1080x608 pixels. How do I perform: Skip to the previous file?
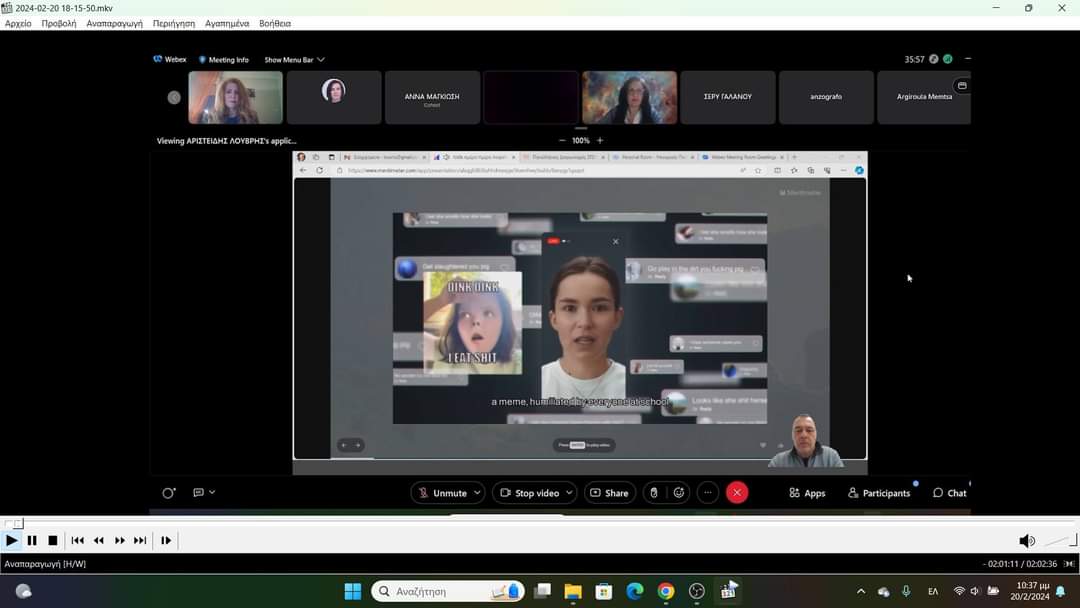click(77, 541)
